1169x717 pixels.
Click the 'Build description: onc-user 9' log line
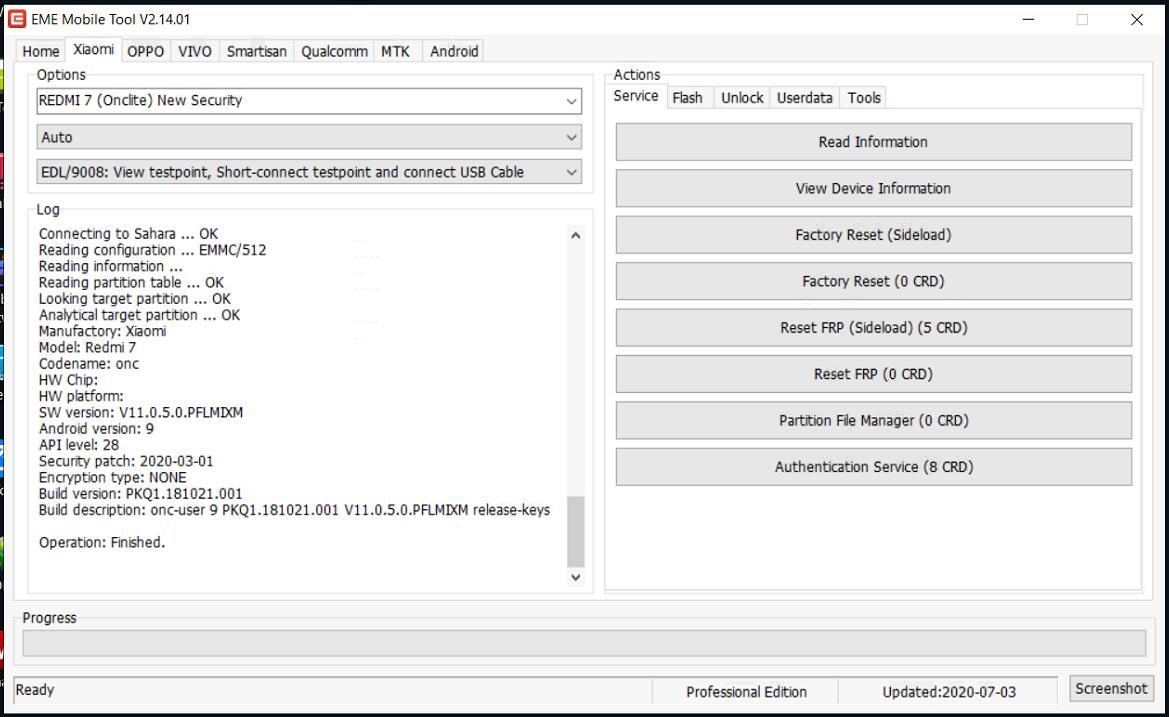294,511
